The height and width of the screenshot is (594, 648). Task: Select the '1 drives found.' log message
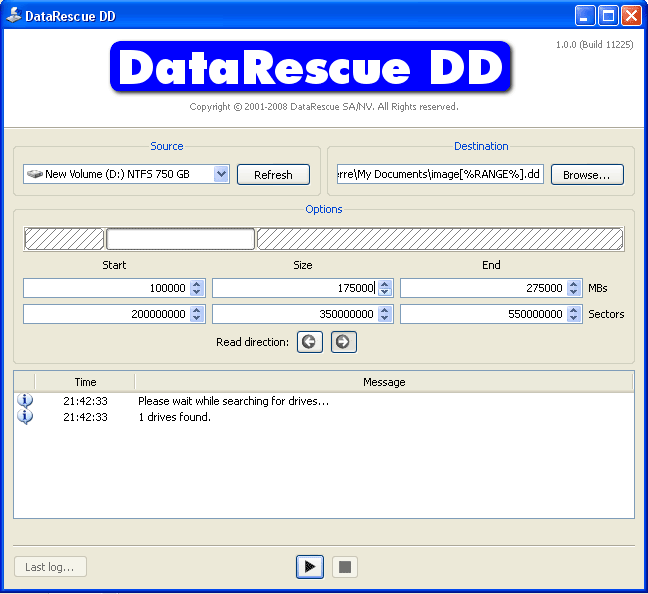[174, 417]
